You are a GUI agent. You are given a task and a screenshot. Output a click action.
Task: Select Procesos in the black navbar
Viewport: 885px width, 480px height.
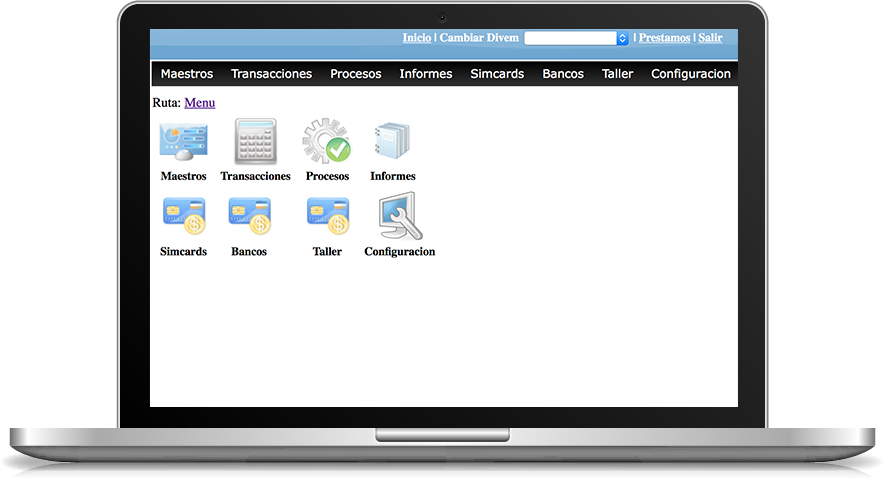pos(356,74)
